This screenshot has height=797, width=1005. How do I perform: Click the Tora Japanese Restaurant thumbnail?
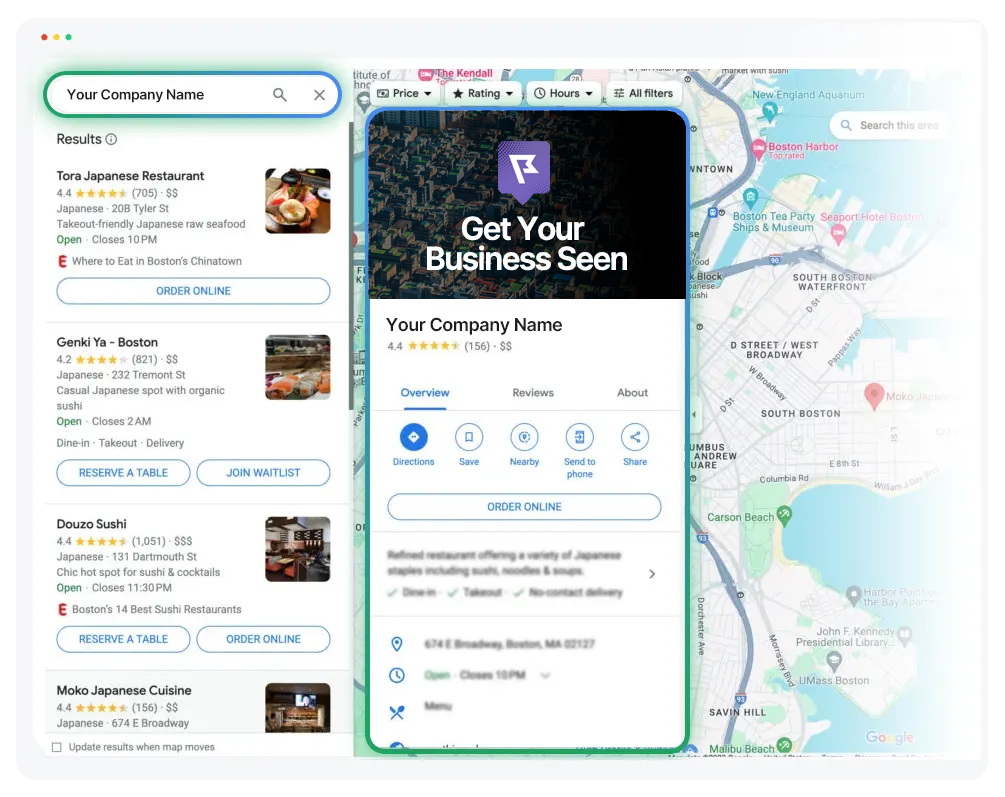[297, 201]
